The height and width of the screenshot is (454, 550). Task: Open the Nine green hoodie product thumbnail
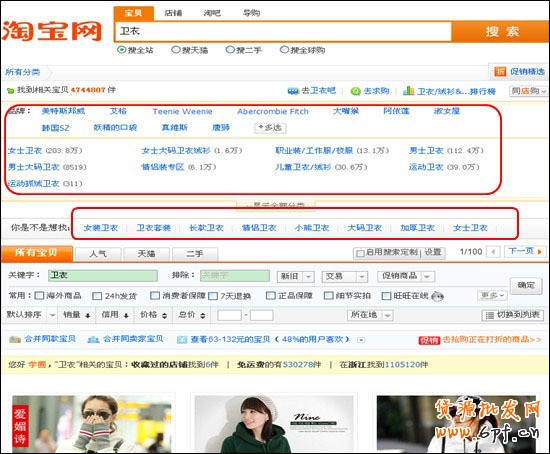(x=274, y=424)
